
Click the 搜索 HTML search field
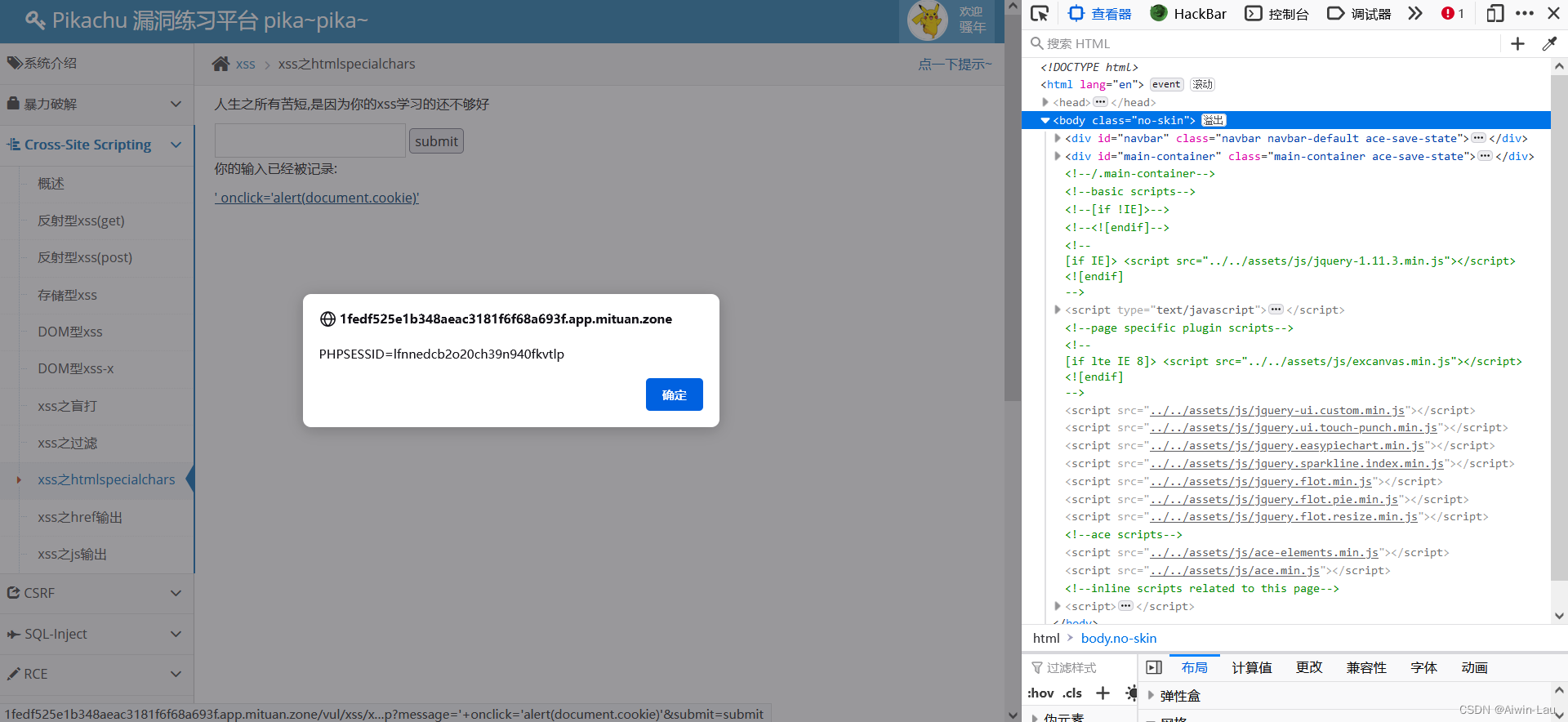pyautogui.click(x=1262, y=43)
